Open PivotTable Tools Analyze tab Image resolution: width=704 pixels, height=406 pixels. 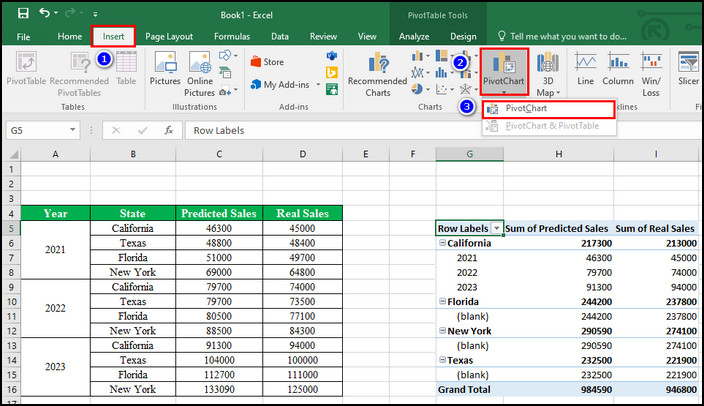point(414,37)
